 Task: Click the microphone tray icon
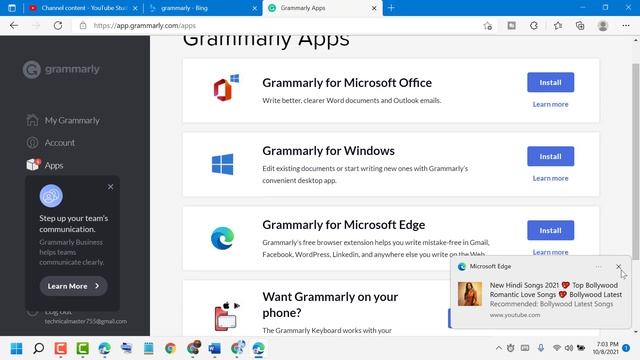click(x=541, y=348)
